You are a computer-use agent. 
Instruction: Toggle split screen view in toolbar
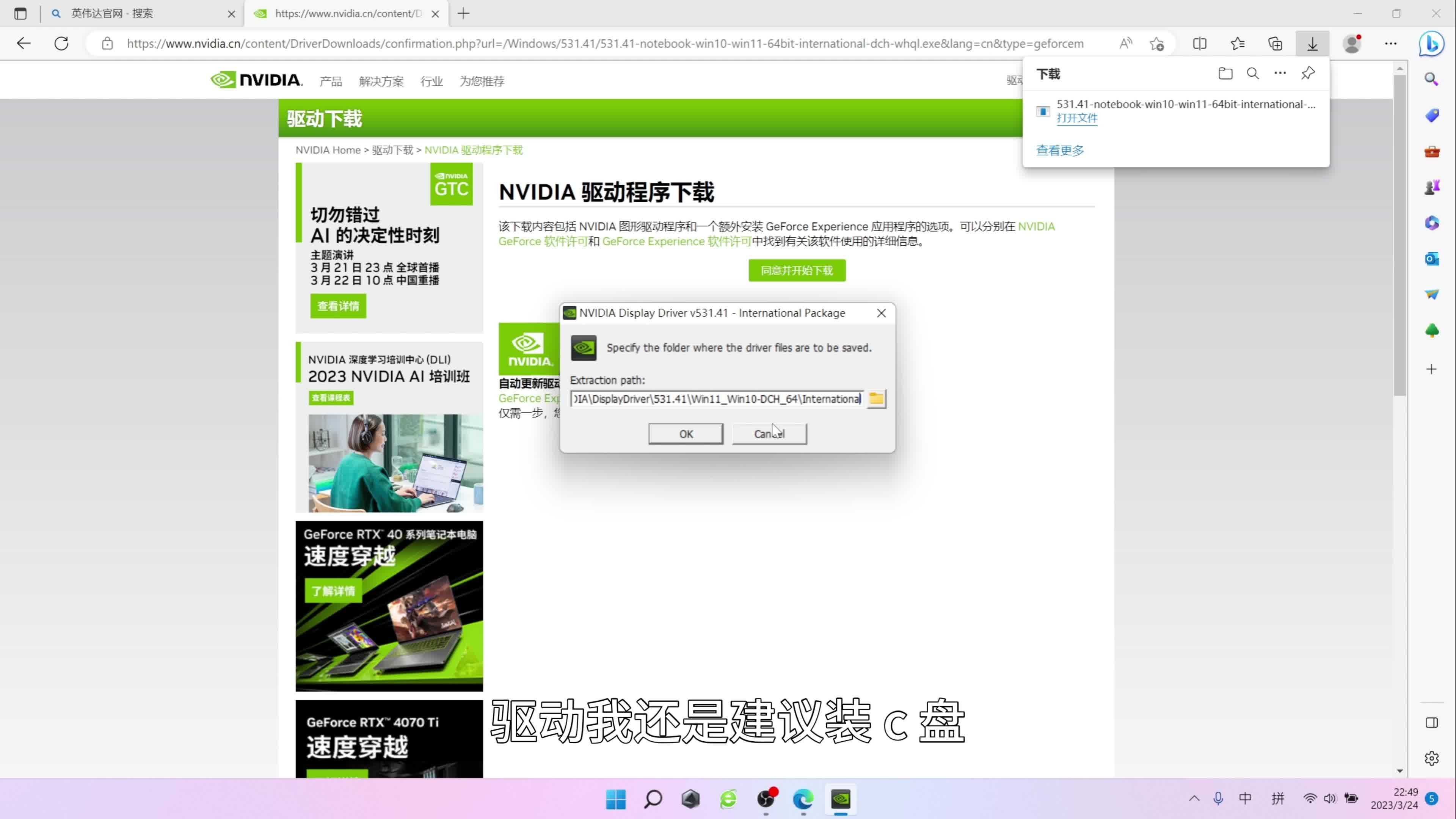[x=1199, y=44]
